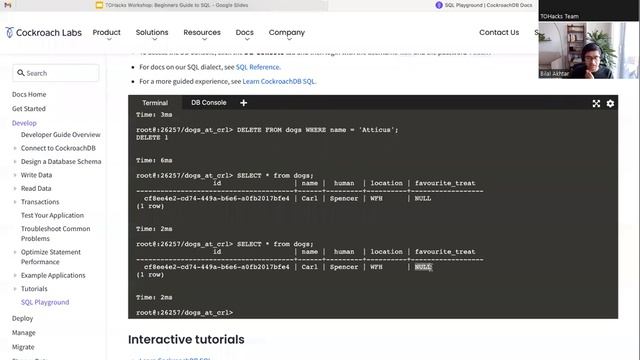
Task: Toggle terminal fullscreen expand icon
Action: (x=596, y=104)
